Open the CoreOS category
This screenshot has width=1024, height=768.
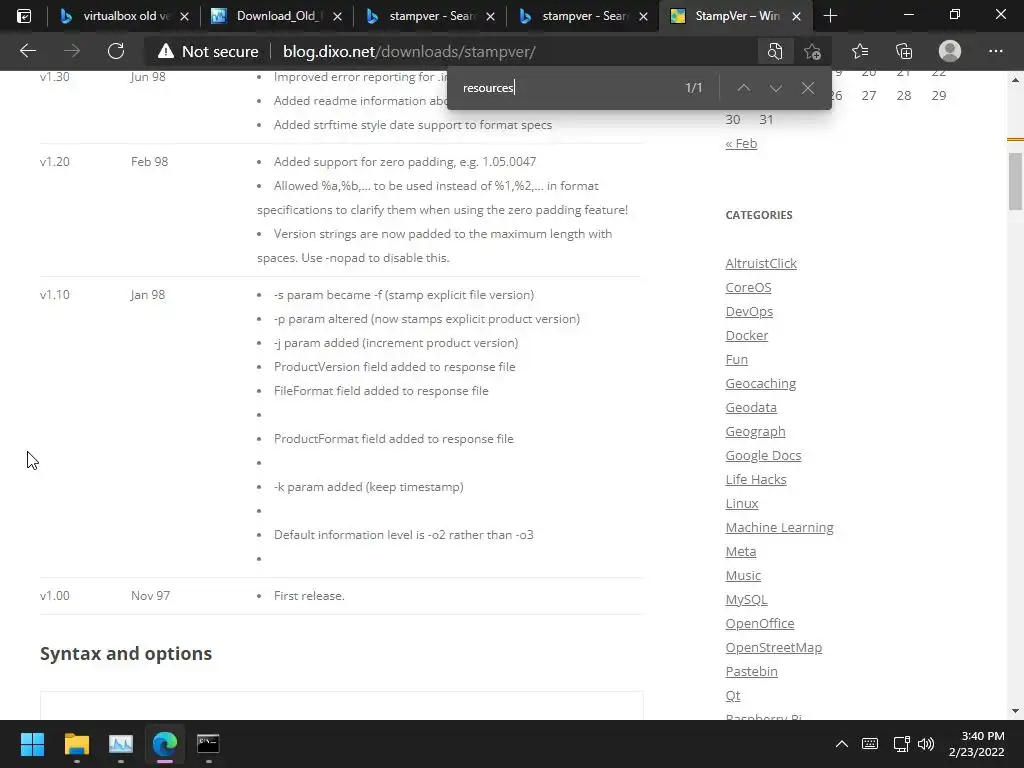[748, 287]
